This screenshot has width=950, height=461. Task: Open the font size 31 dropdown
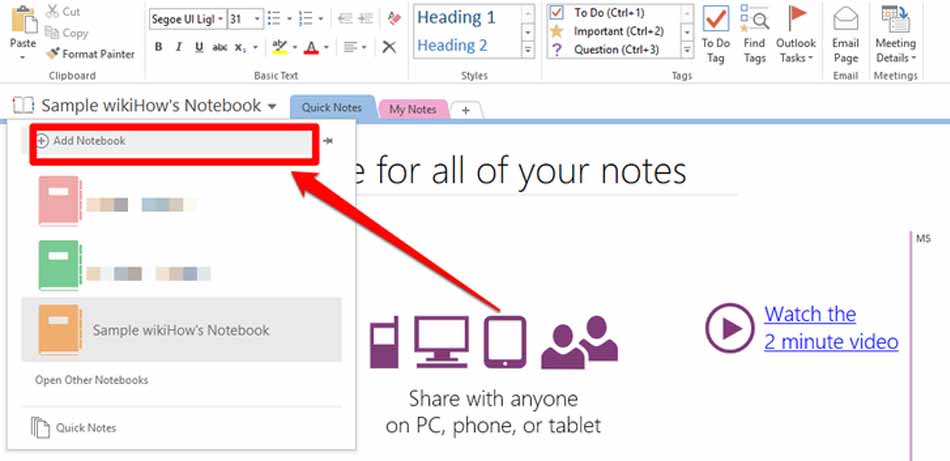pyautogui.click(x=257, y=19)
